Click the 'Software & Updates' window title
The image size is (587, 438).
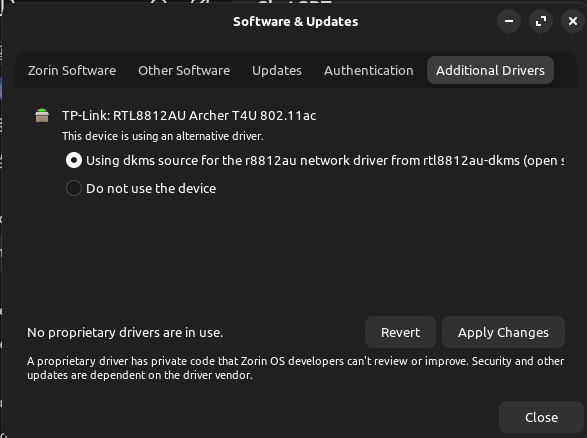295,22
